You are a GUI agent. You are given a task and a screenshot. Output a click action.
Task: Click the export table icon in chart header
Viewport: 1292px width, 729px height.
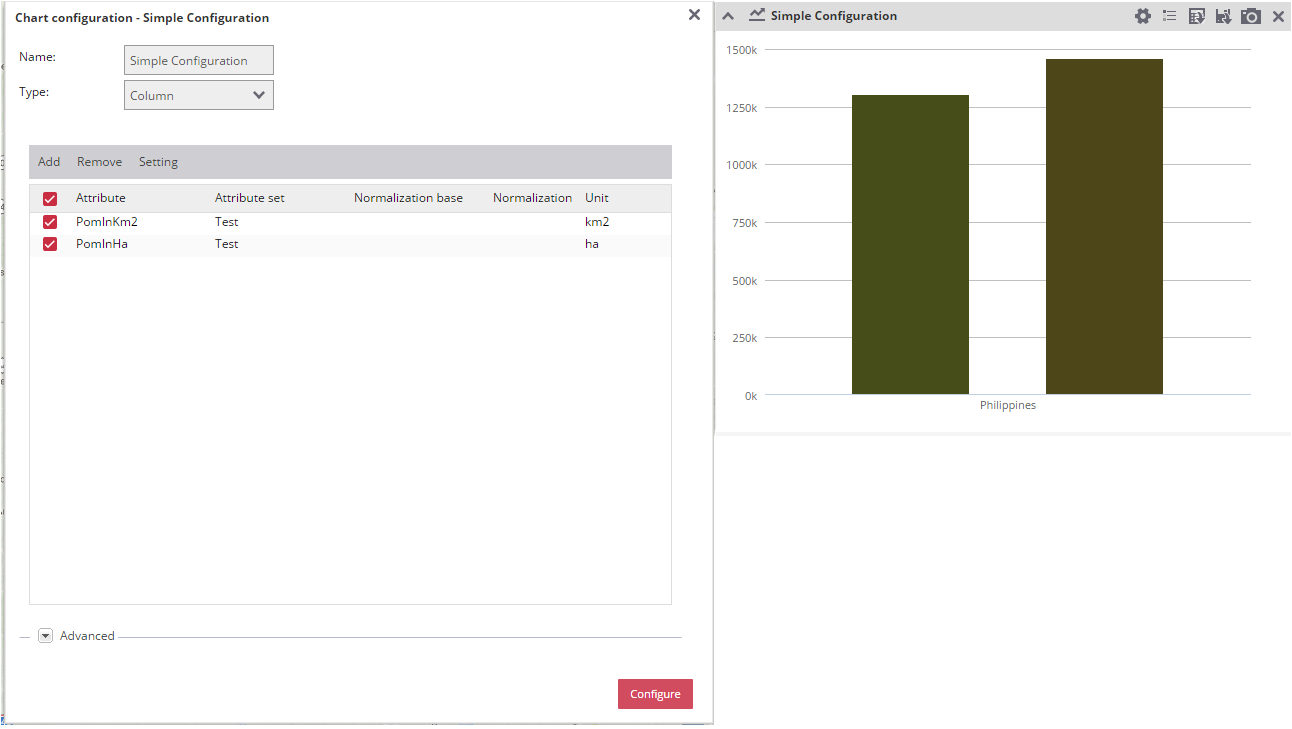(x=1196, y=16)
